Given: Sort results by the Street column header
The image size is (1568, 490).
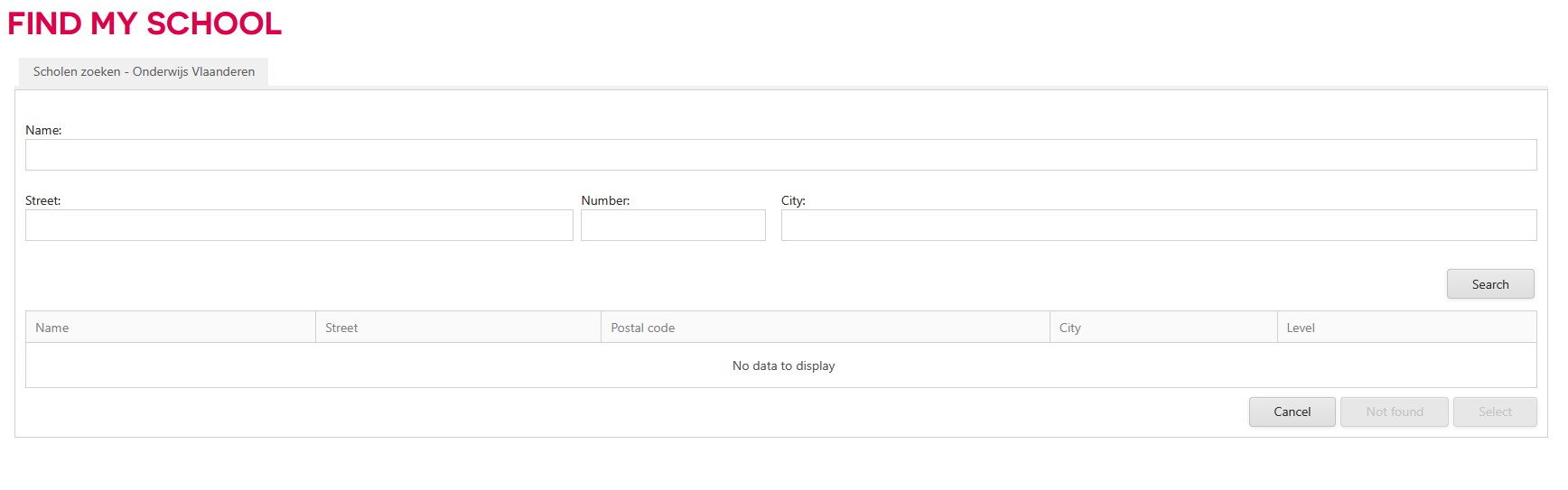Looking at the screenshot, I should [341, 328].
